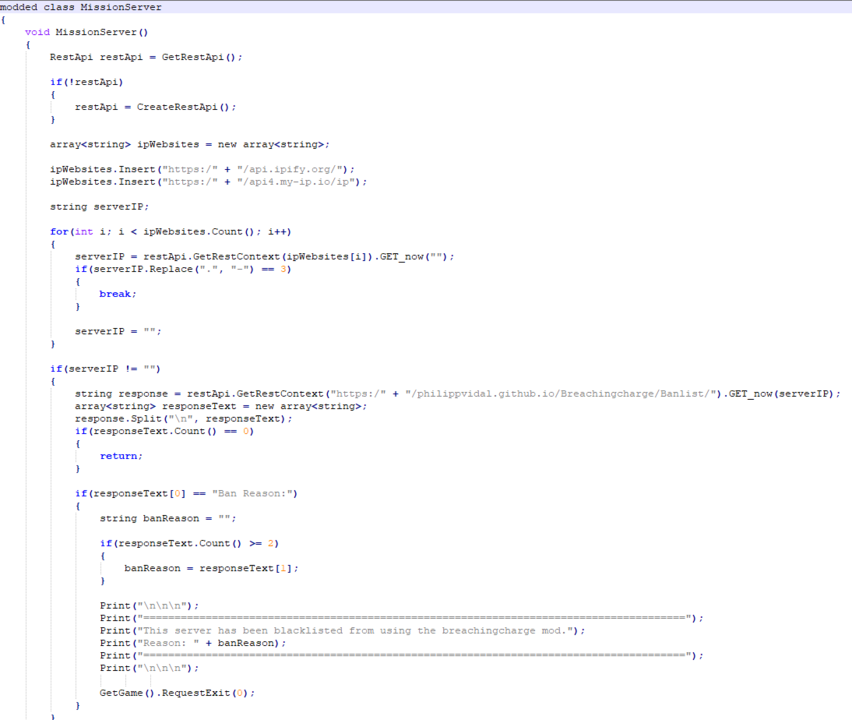Place the cursor on the 'if(!restApi)' line
Image resolution: width=852 pixels, height=720 pixels.
86,82
